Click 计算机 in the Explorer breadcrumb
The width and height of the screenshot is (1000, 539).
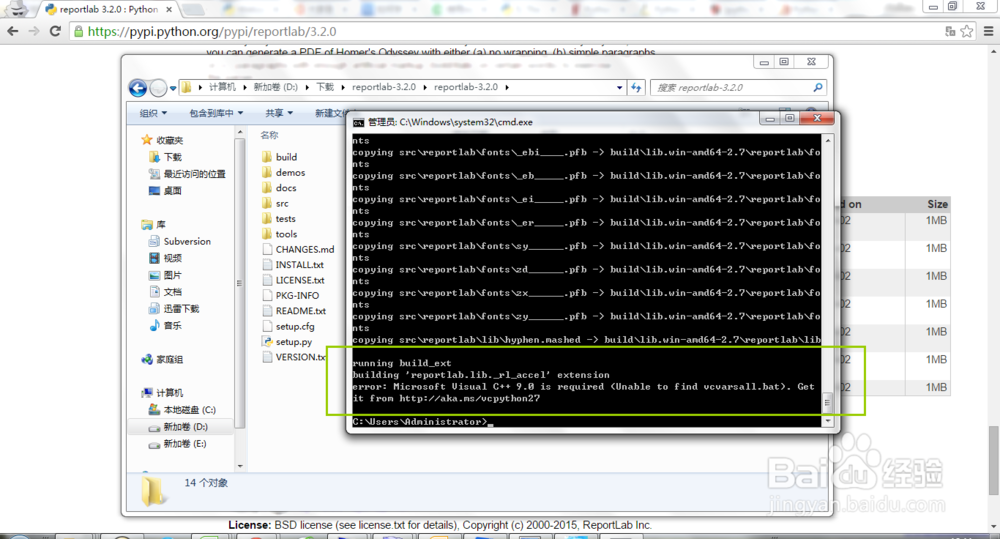223,87
